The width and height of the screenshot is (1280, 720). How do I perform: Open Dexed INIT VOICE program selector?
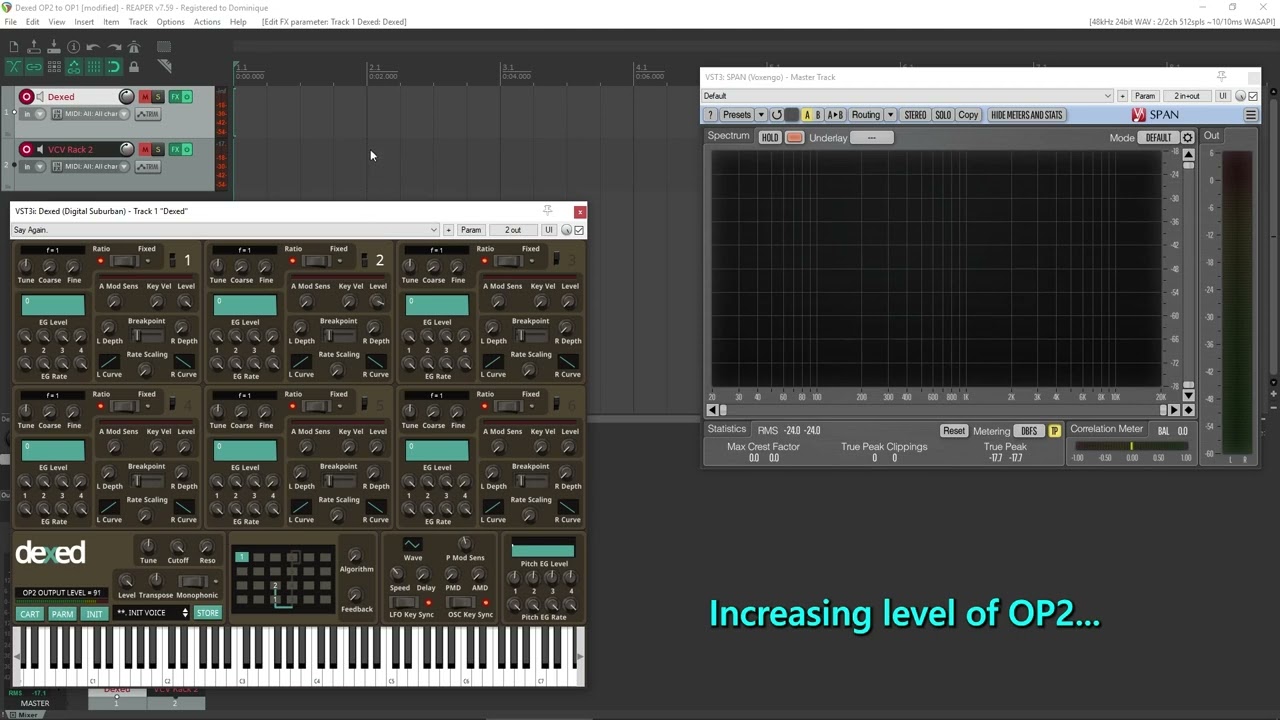[x=152, y=613]
